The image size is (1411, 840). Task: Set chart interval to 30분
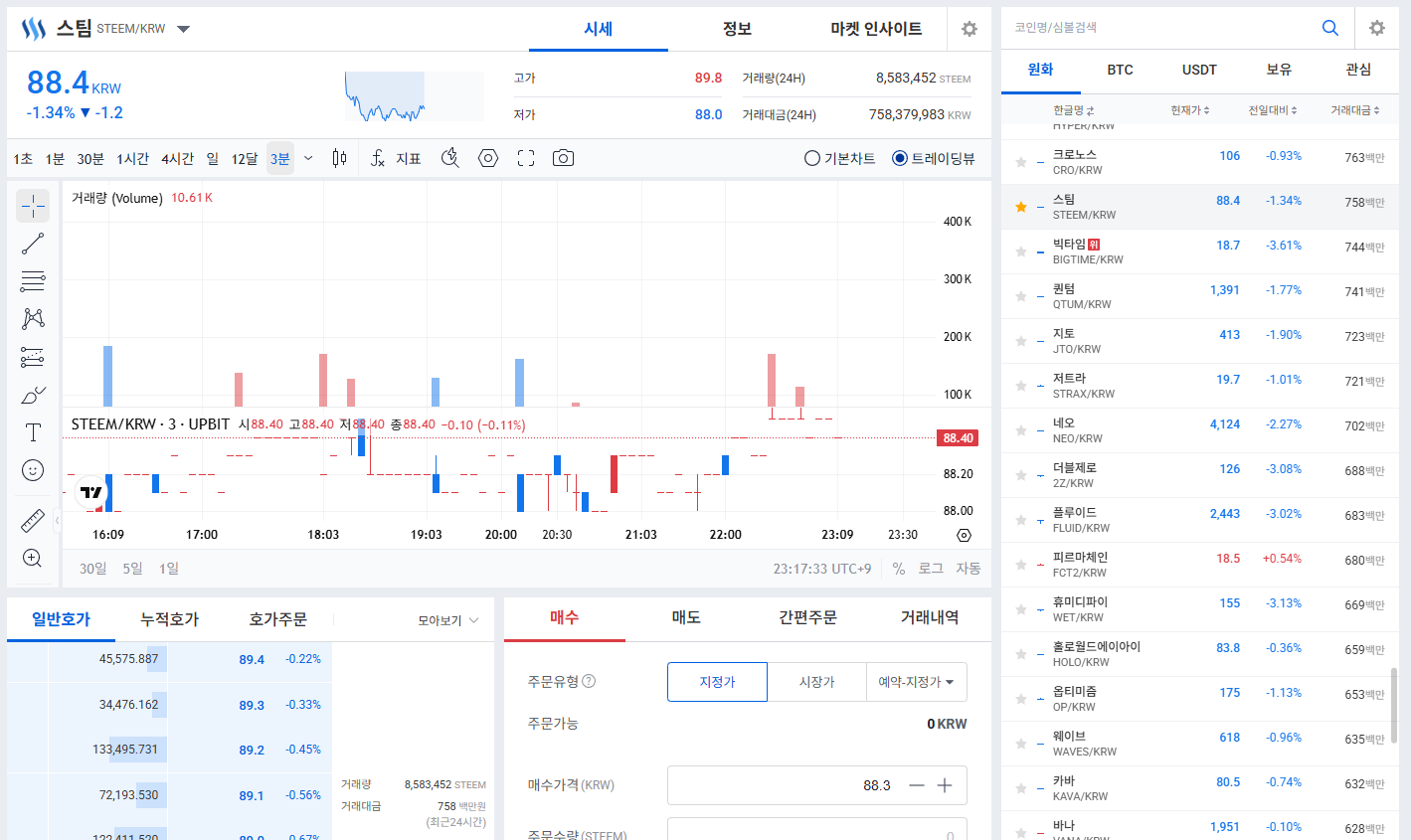pyautogui.click(x=90, y=158)
